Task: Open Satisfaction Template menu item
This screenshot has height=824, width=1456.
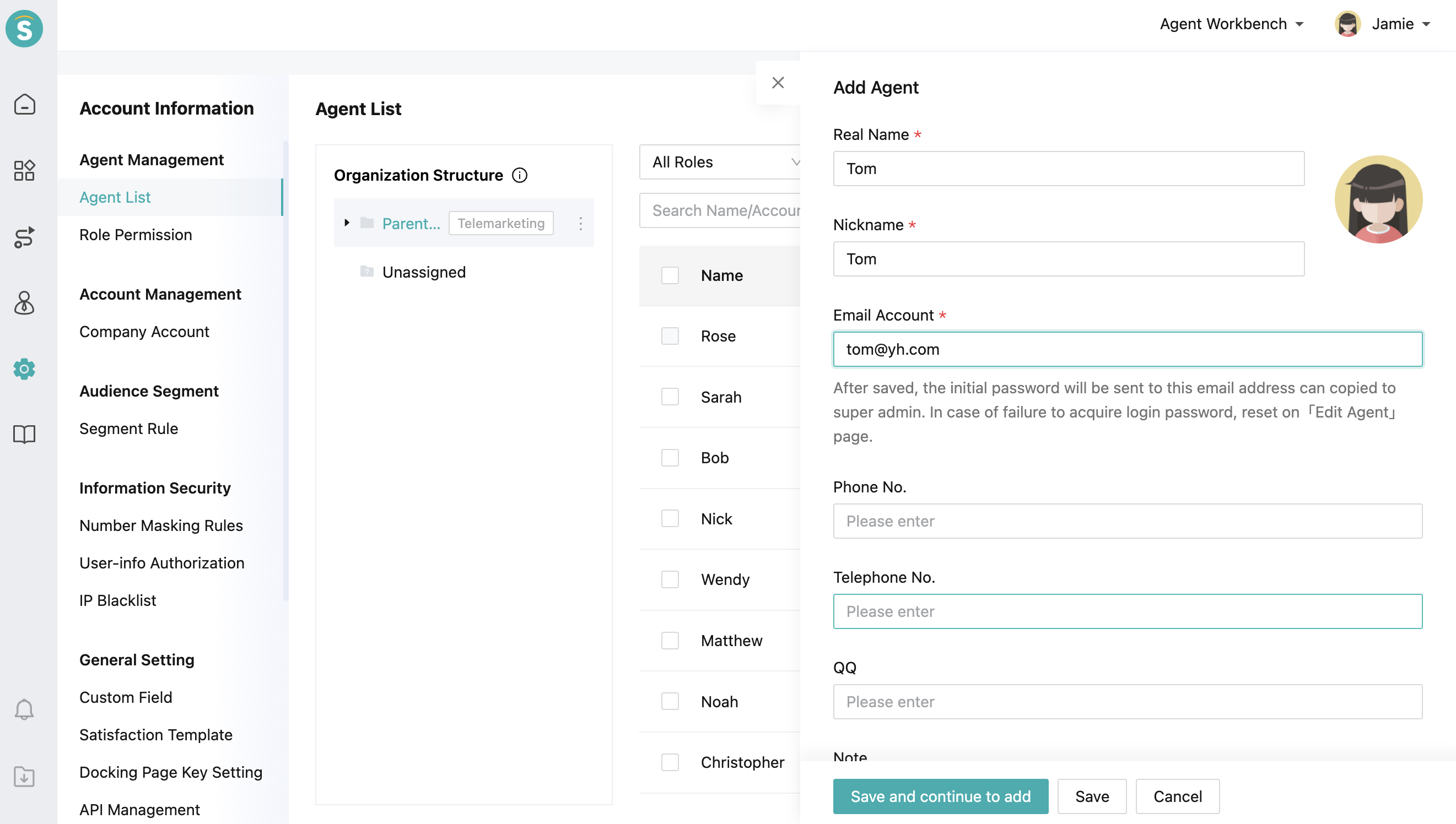Action: click(x=155, y=735)
